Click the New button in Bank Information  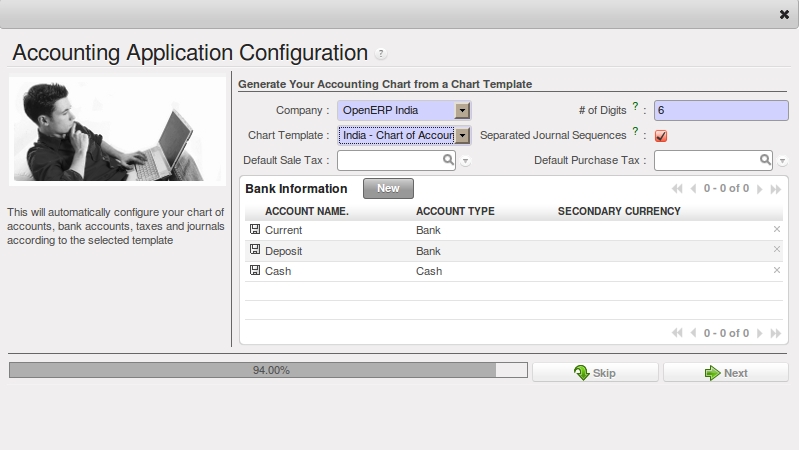tap(388, 188)
